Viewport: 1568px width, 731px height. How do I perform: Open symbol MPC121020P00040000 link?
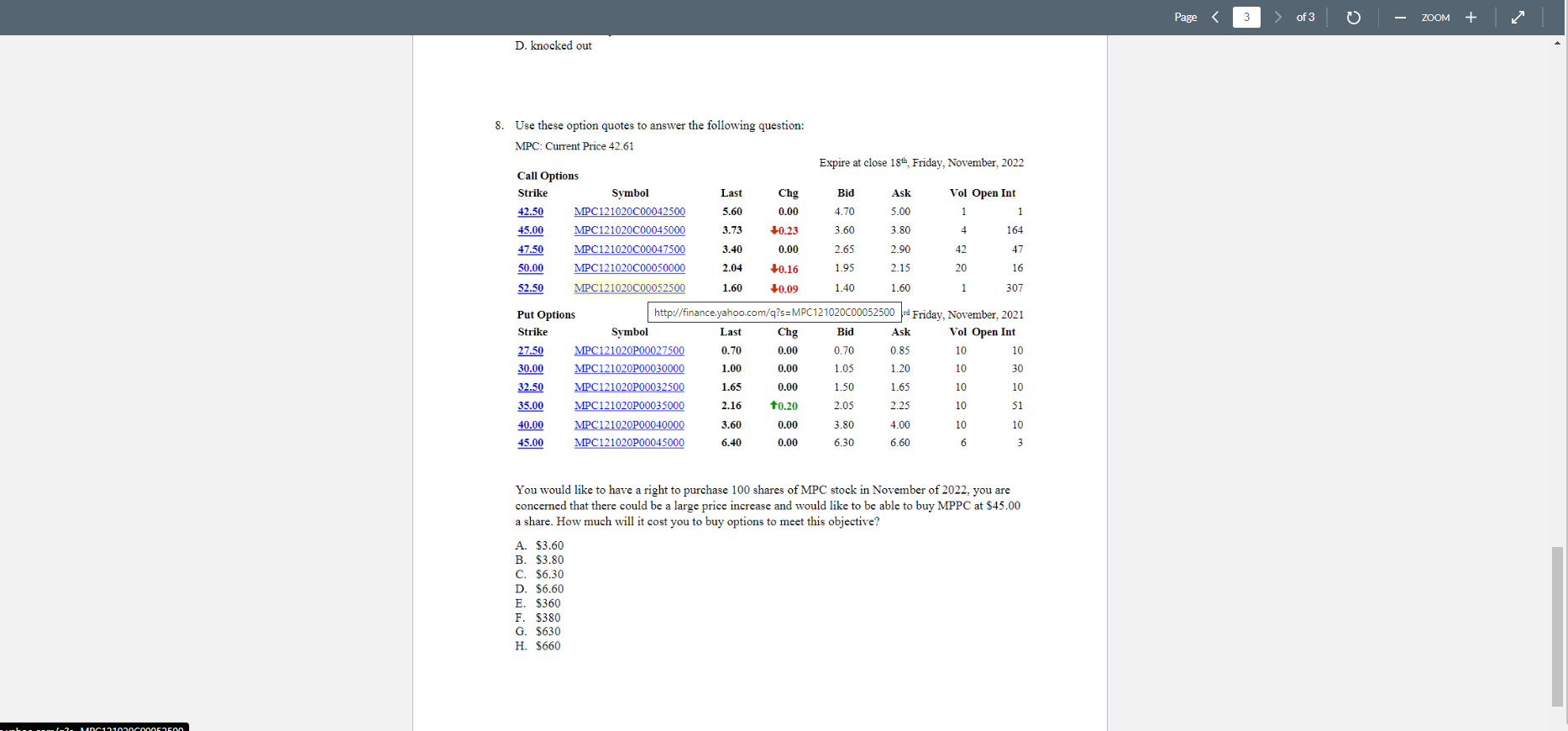coord(629,425)
